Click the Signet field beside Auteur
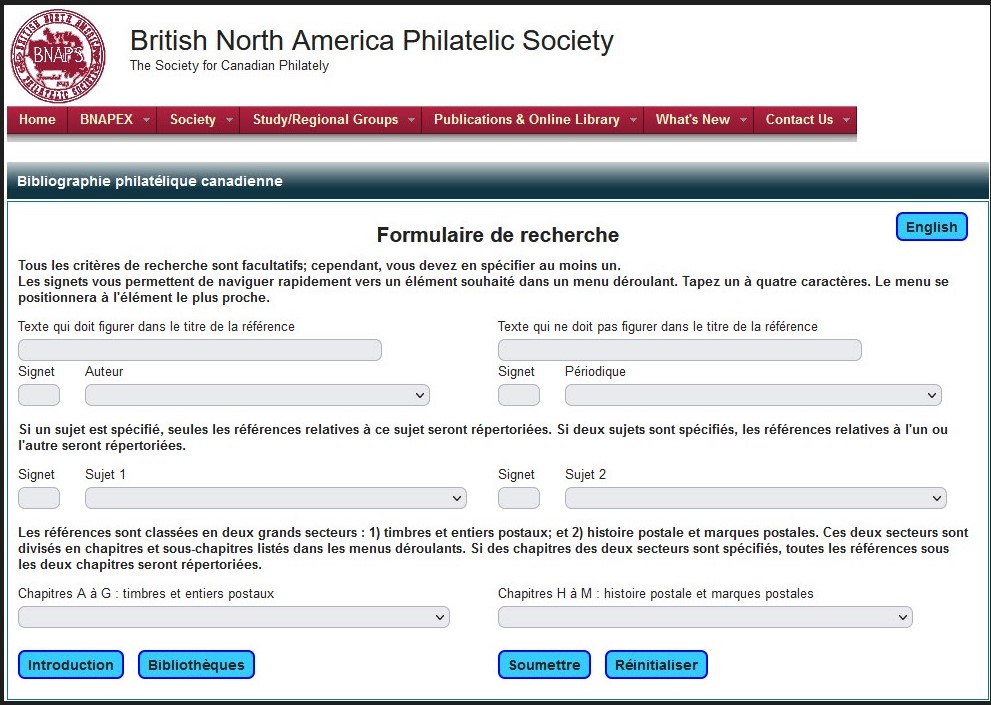 [39, 395]
